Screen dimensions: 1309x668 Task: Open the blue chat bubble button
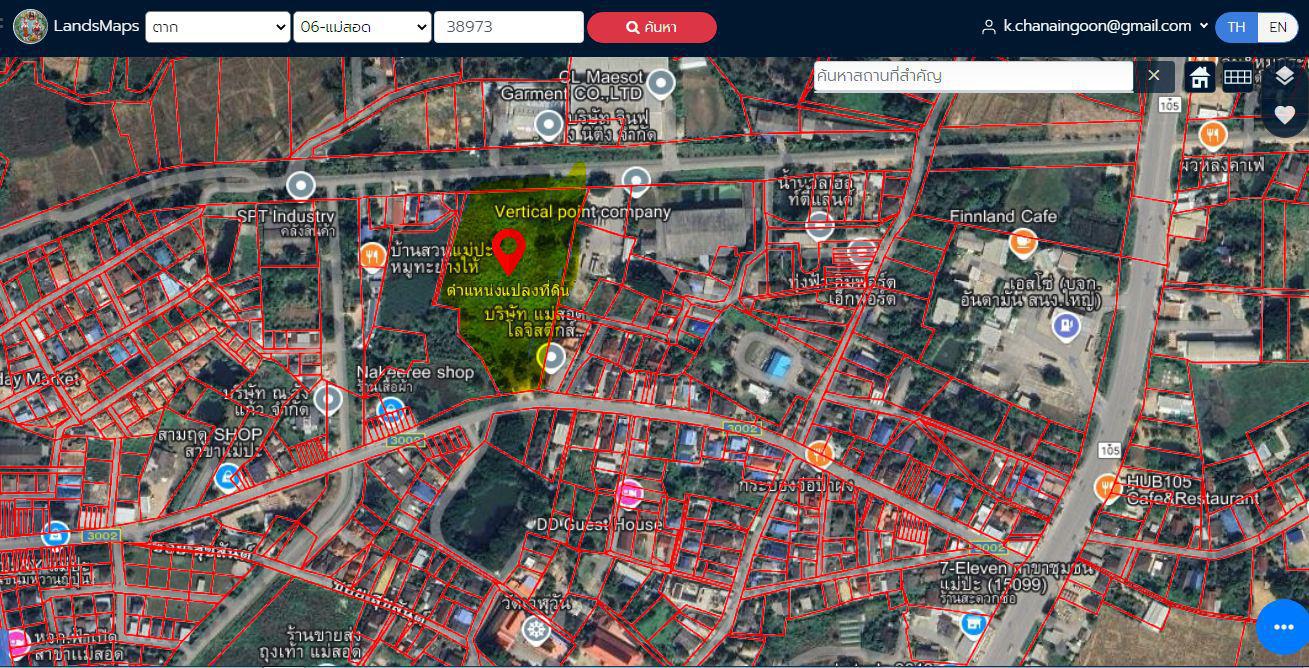pyautogui.click(x=1284, y=627)
